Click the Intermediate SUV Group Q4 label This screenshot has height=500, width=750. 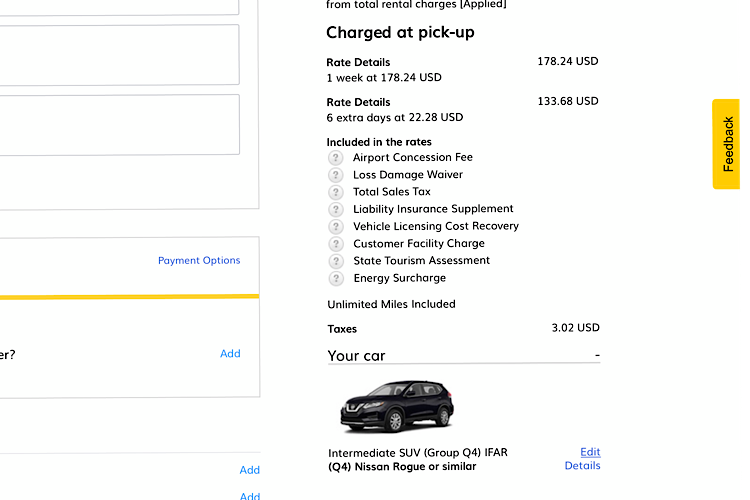[417, 453]
